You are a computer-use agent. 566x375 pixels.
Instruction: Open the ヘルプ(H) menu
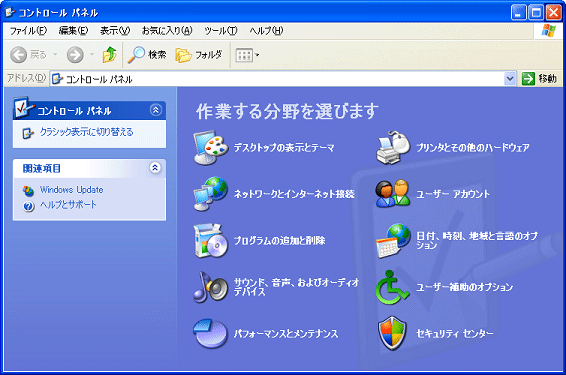pos(266,31)
